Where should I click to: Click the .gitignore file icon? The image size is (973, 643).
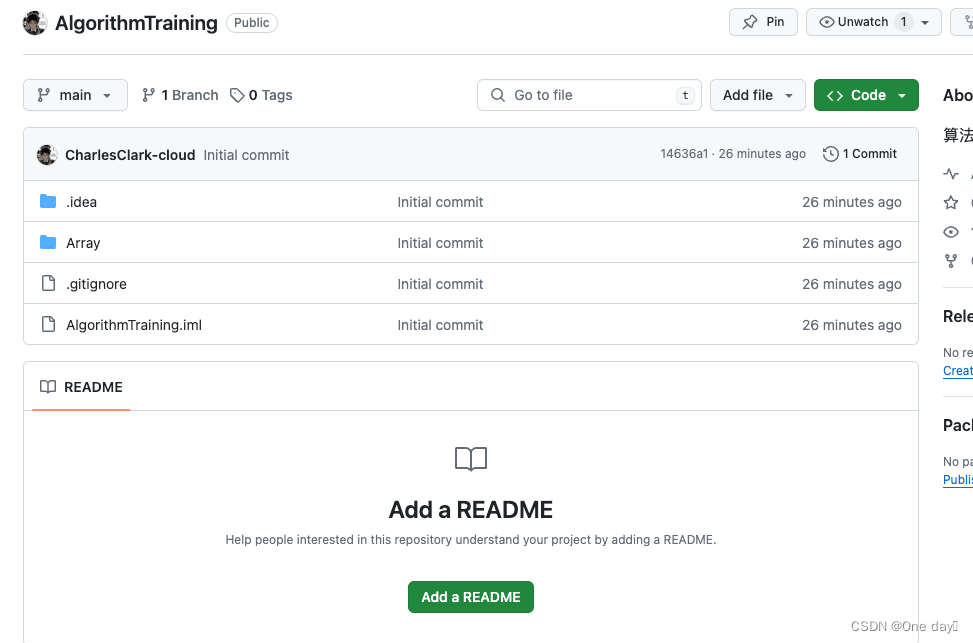click(x=48, y=284)
